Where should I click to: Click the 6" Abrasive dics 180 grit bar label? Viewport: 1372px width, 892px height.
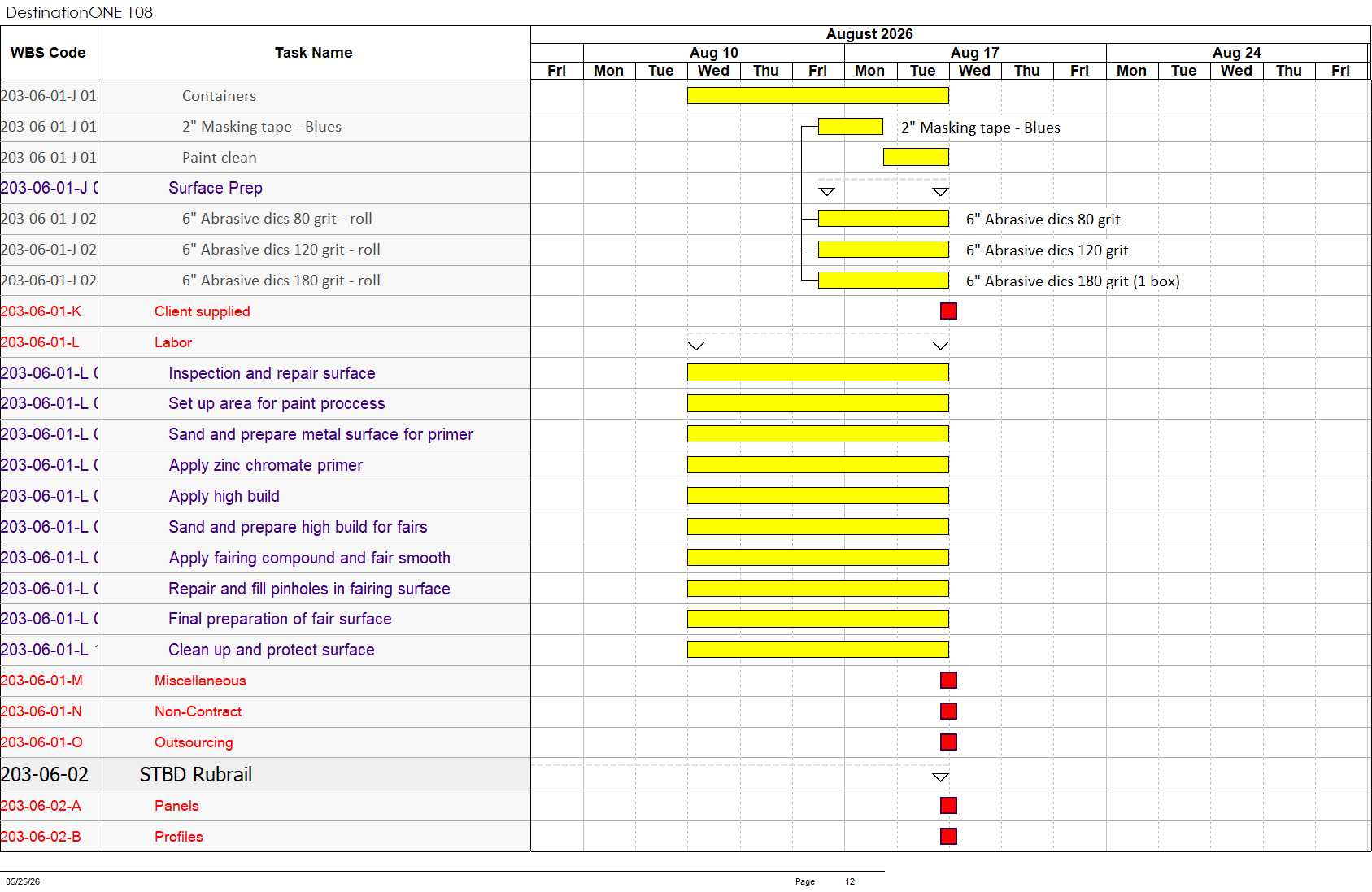[x=1073, y=281]
